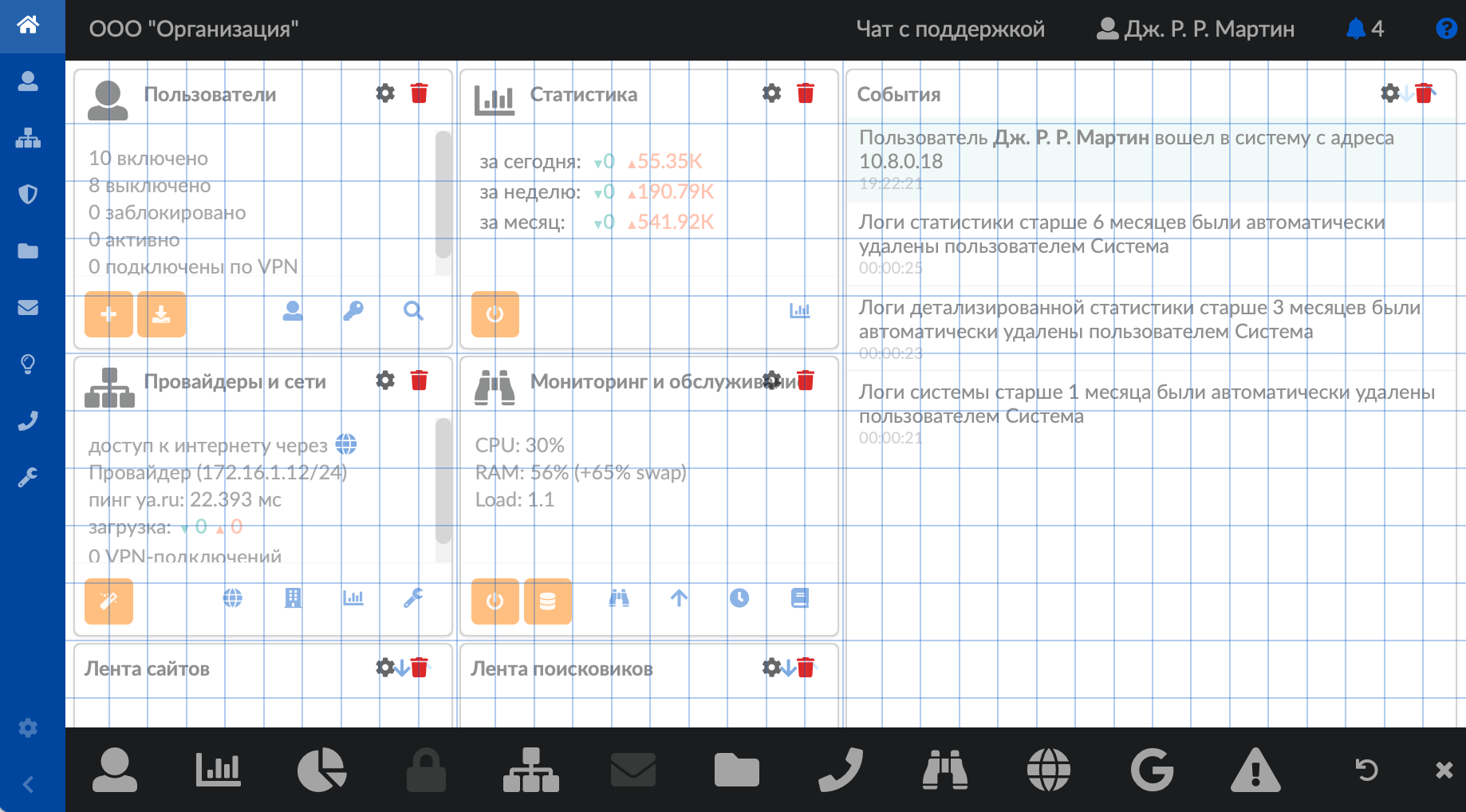1466x812 pixels.
Task: Add mail widget from bottom bar
Action: (633, 770)
